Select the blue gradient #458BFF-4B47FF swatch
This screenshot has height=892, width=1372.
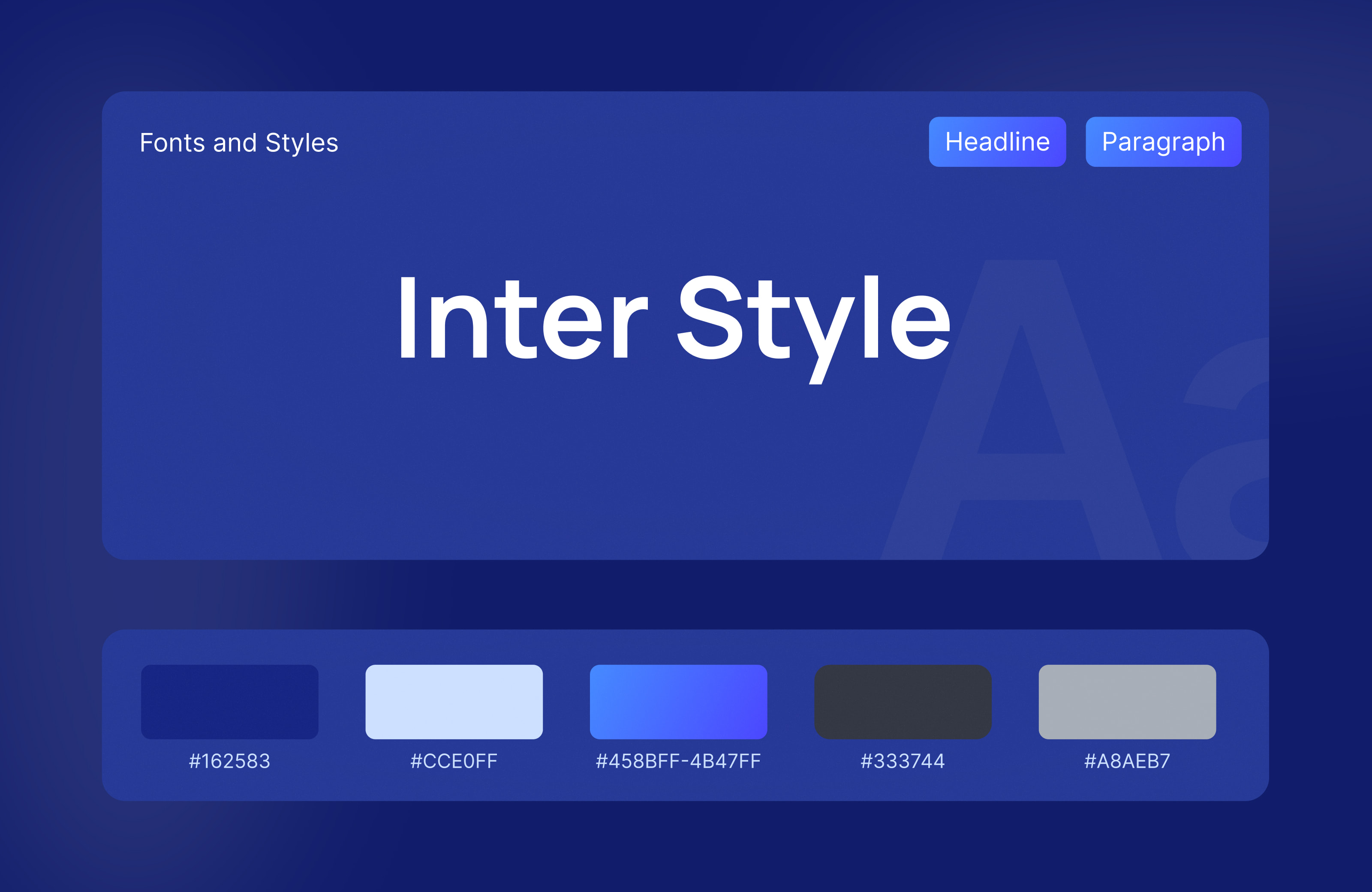point(679,702)
